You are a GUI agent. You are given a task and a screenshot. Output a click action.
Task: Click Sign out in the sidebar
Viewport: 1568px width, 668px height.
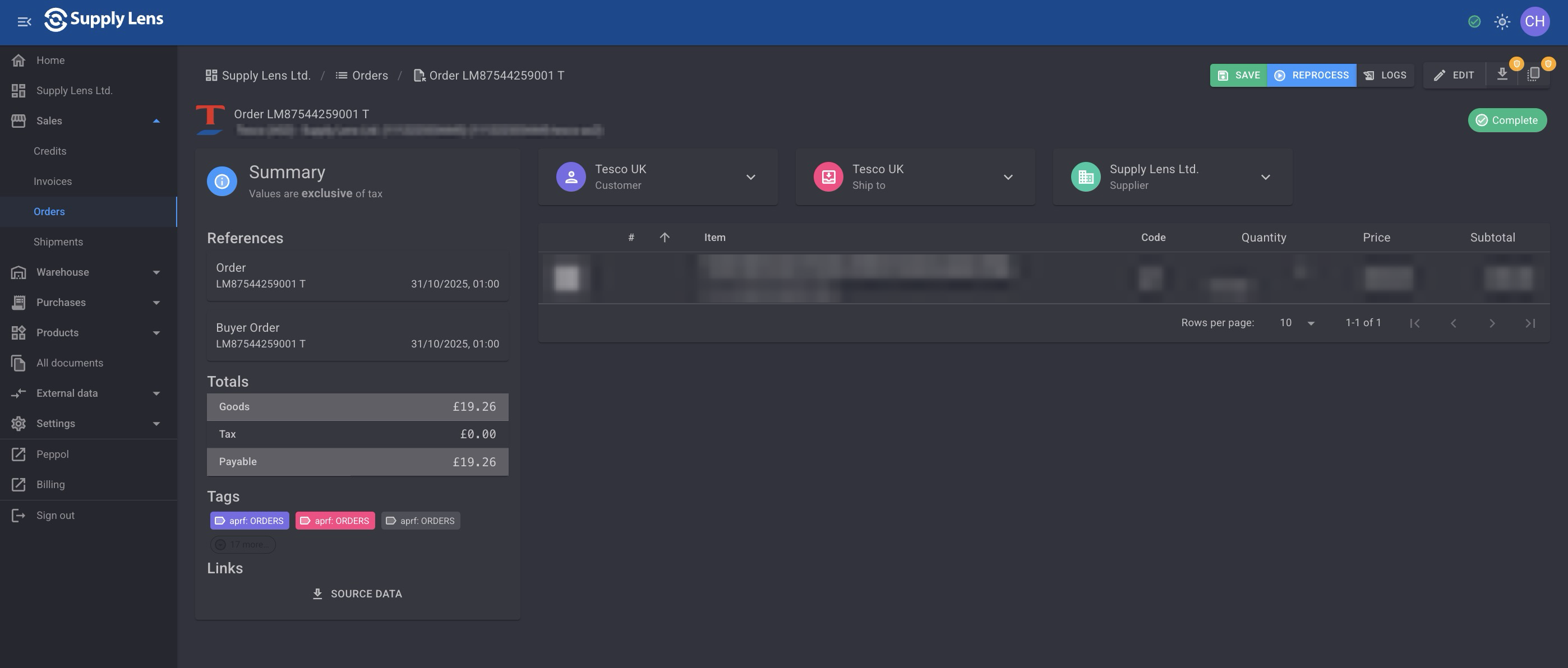point(88,516)
